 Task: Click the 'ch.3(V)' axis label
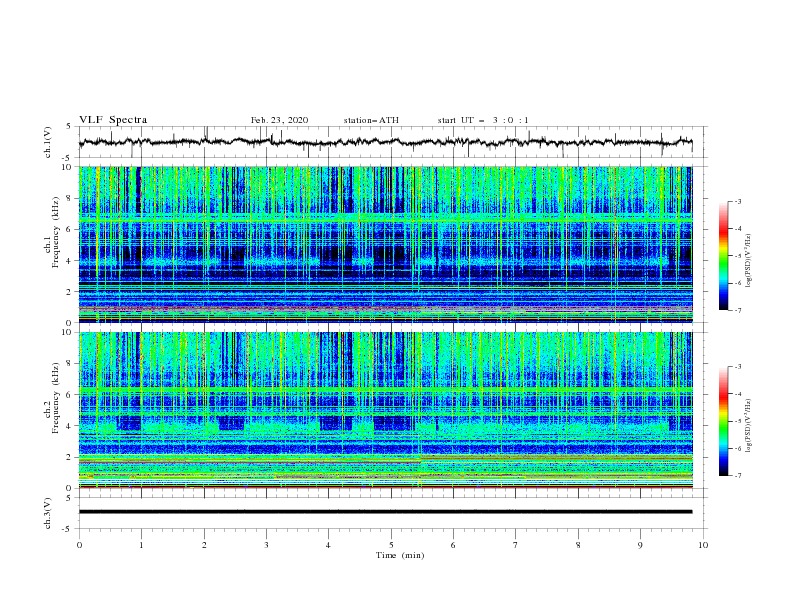click(x=48, y=513)
